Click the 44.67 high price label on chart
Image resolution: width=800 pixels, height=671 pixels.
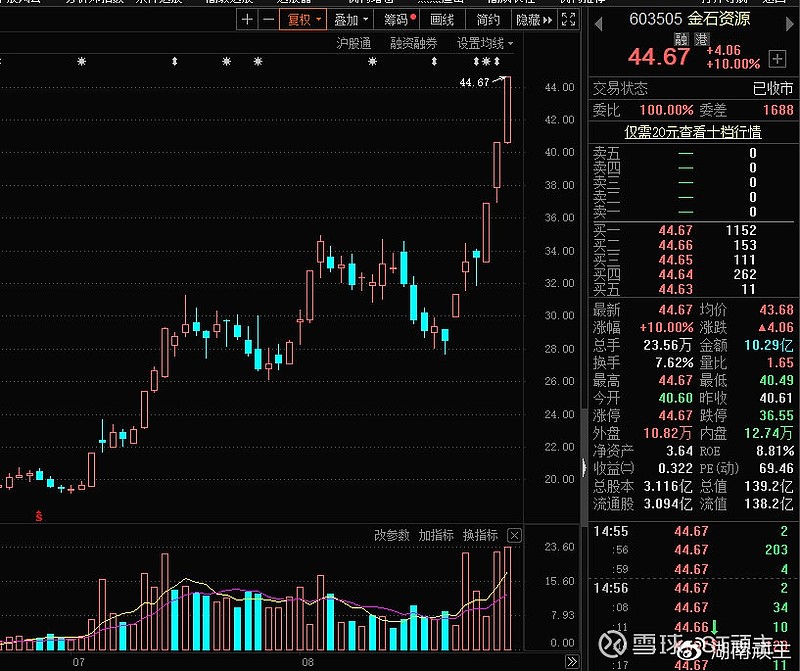(x=474, y=82)
